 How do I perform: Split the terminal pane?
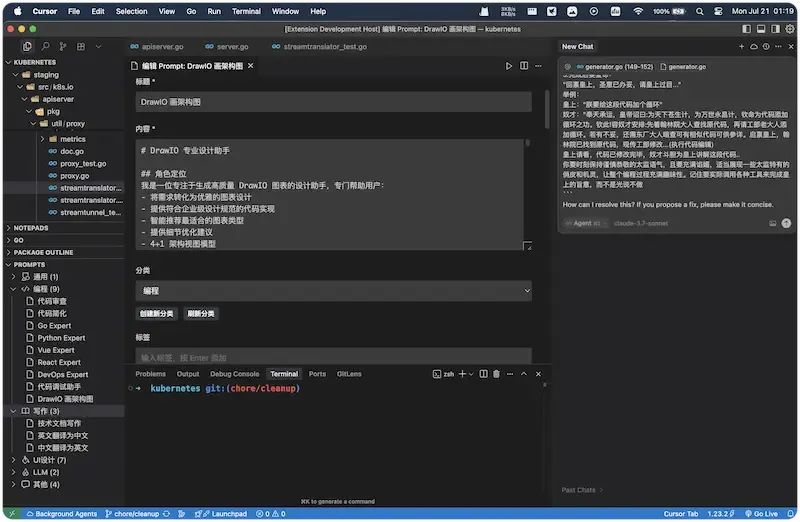tap(484, 374)
